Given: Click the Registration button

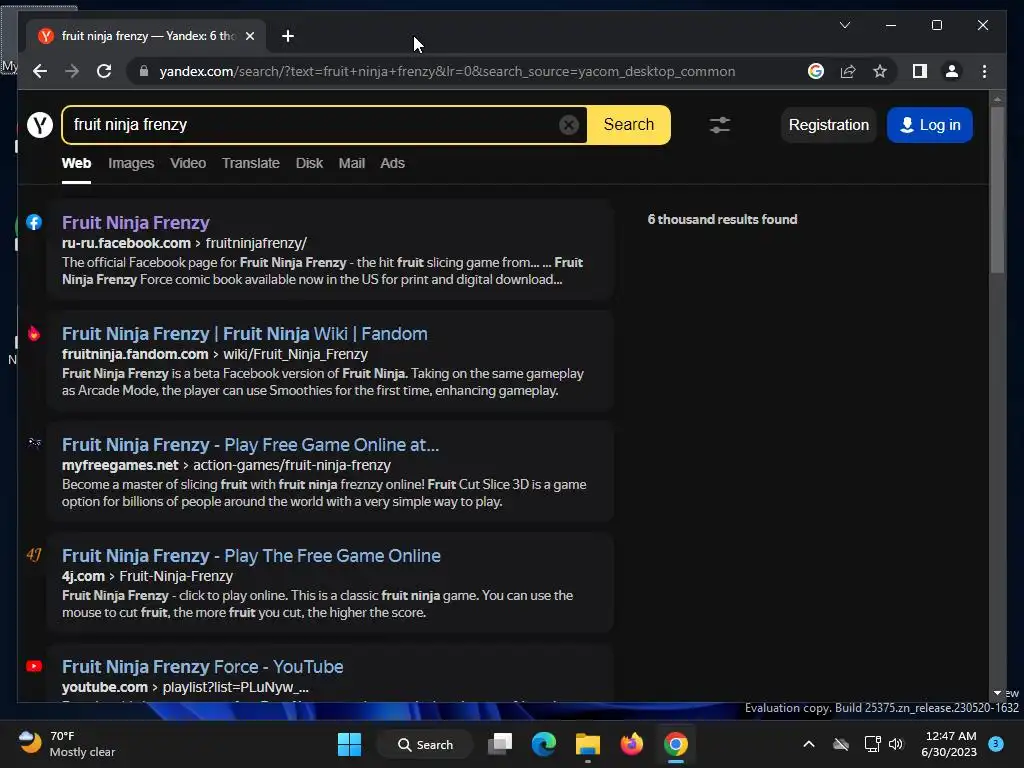Looking at the screenshot, I should click(x=829, y=125).
